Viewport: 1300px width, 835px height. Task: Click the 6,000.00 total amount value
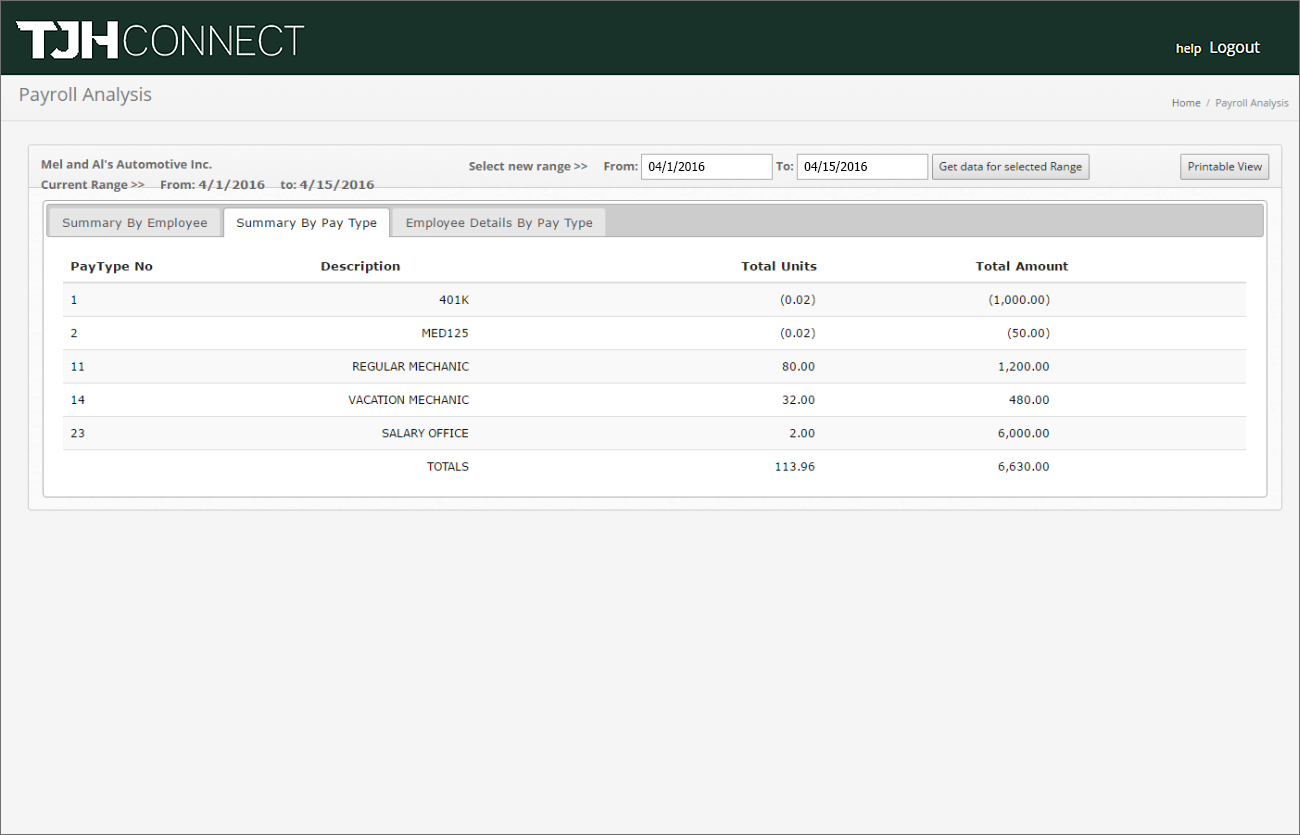[1024, 434]
